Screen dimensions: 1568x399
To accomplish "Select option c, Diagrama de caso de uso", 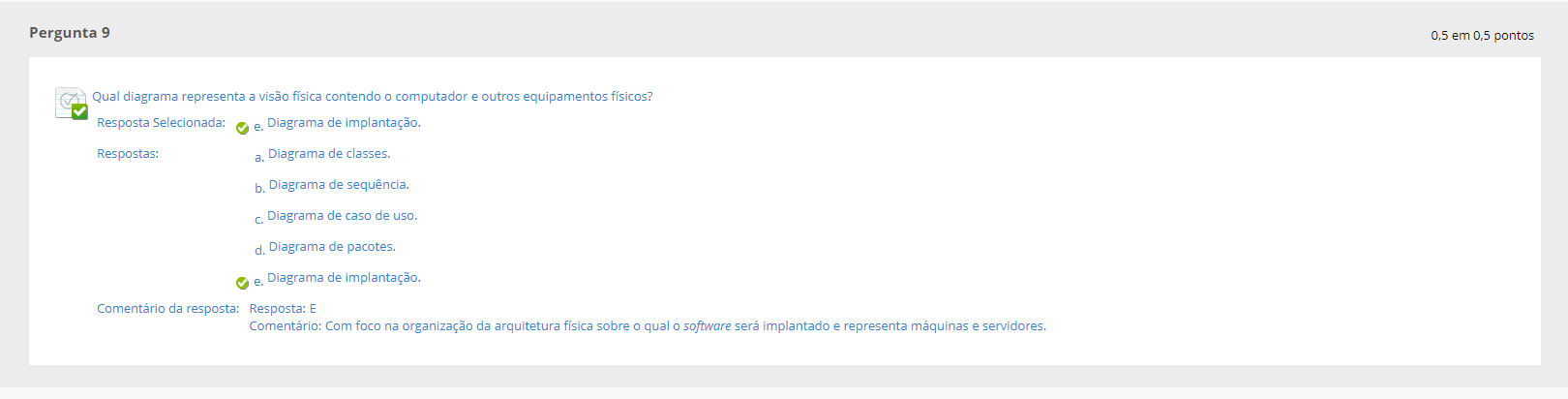I will point(343,216).
